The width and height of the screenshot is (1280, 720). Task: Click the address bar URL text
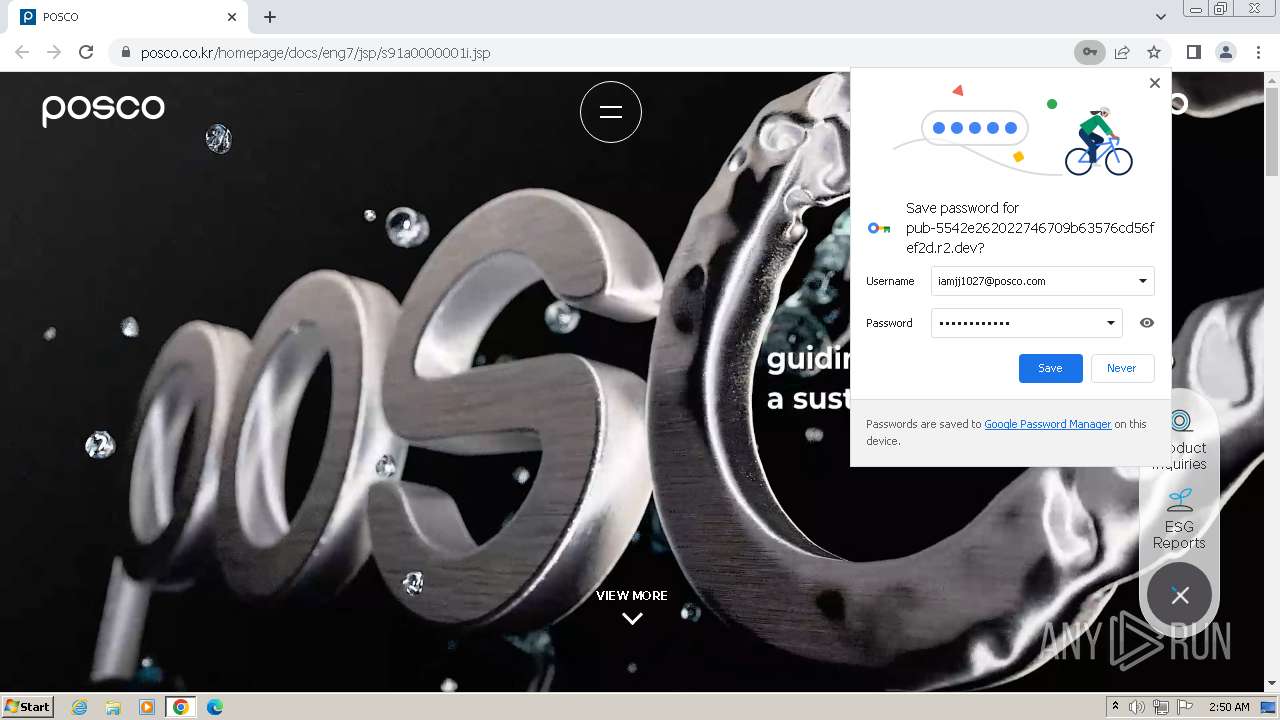(316, 52)
